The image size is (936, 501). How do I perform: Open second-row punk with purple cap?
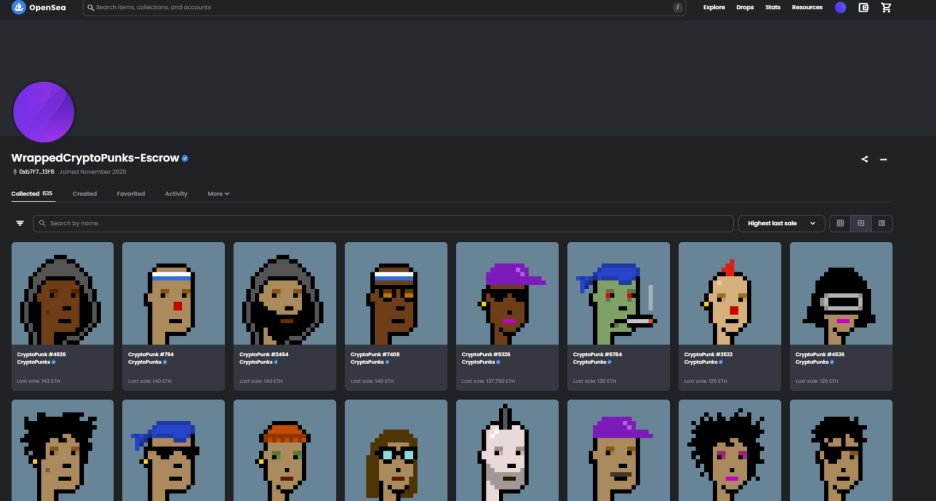click(618, 450)
